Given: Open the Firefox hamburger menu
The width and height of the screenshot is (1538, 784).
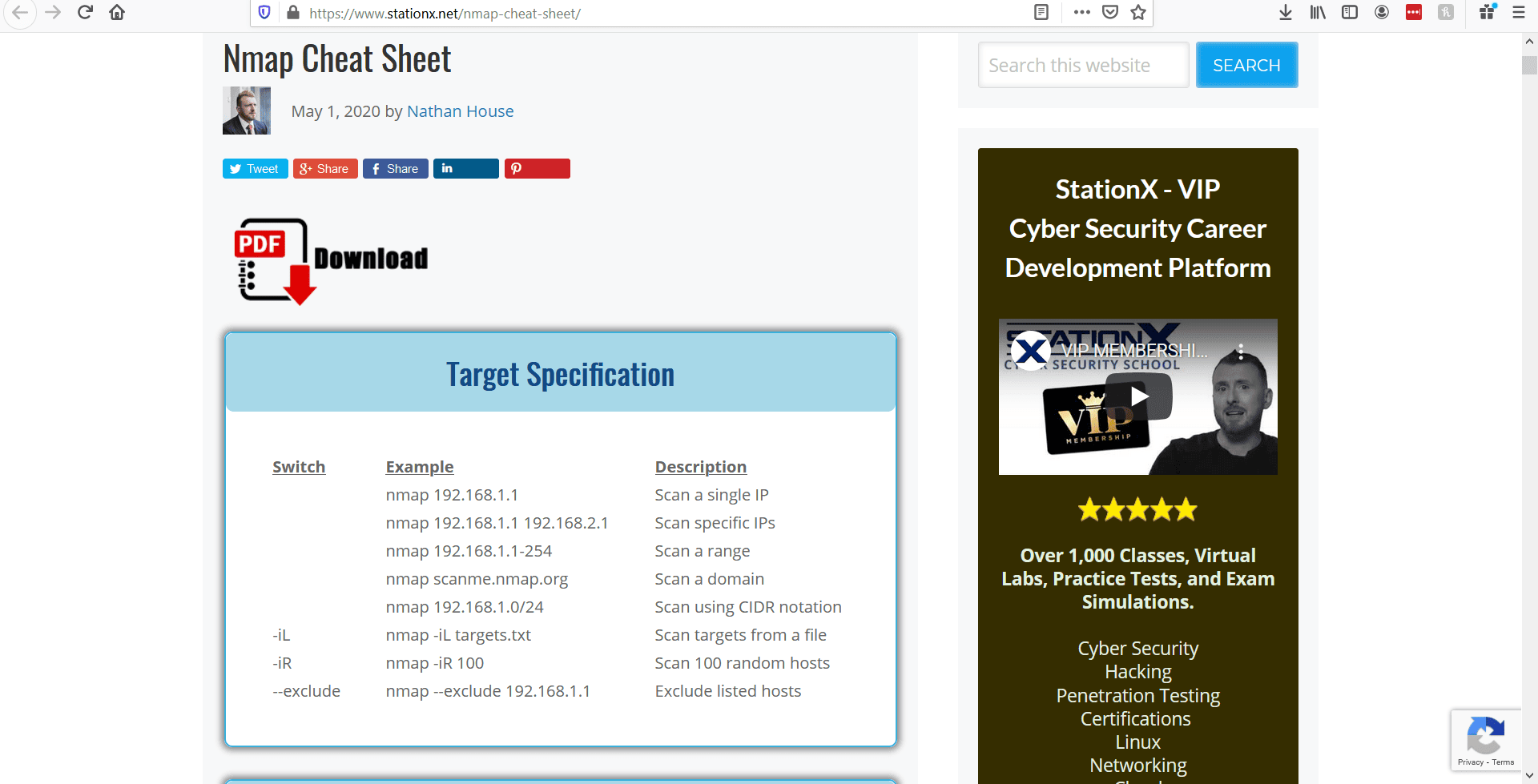Looking at the screenshot, I should pyautogui.click(x=1519, y=13).
